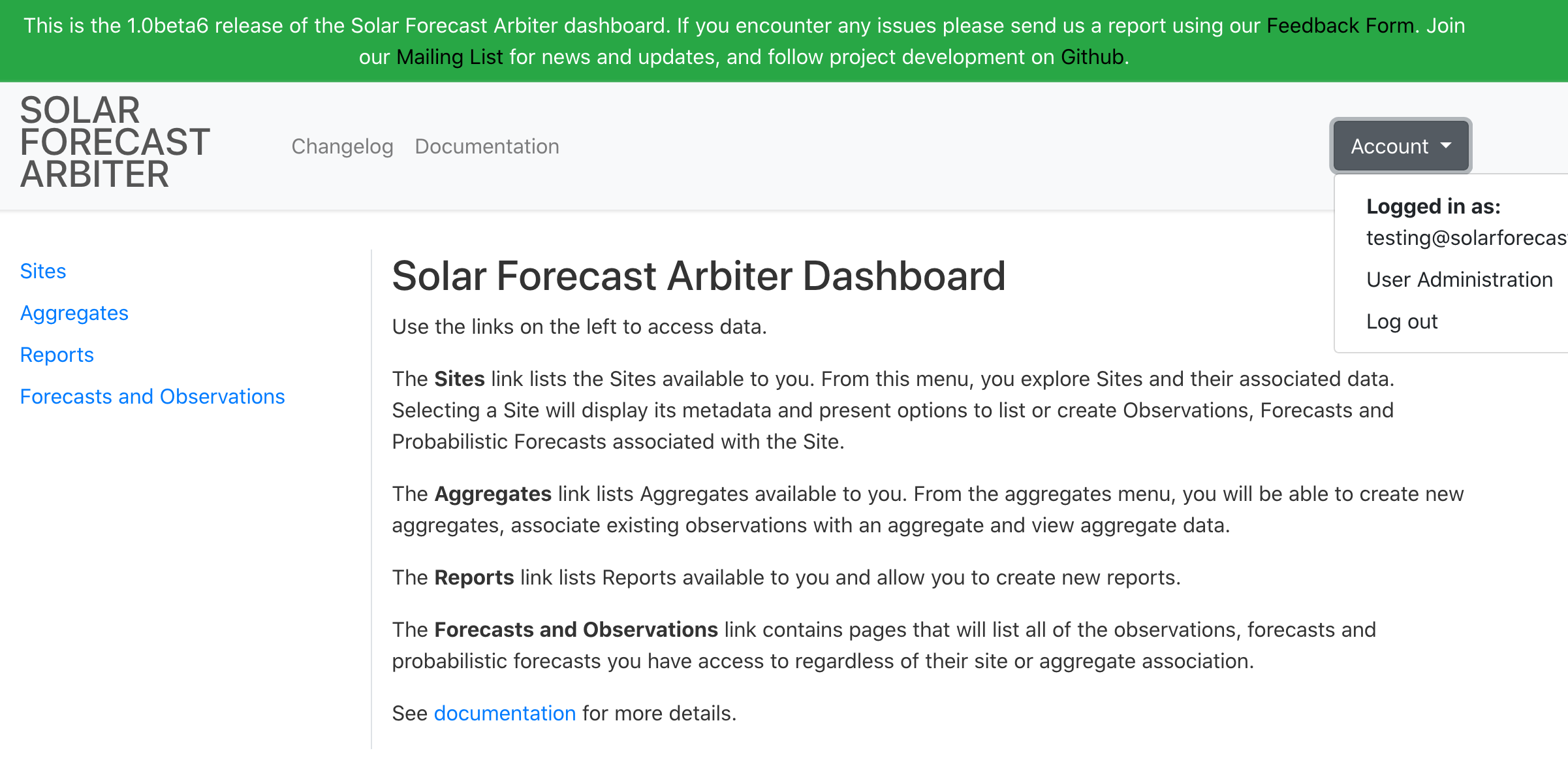Screen dimensions: 1568x772
Task: Click the green release announcement banner
Action: (783, 40)
